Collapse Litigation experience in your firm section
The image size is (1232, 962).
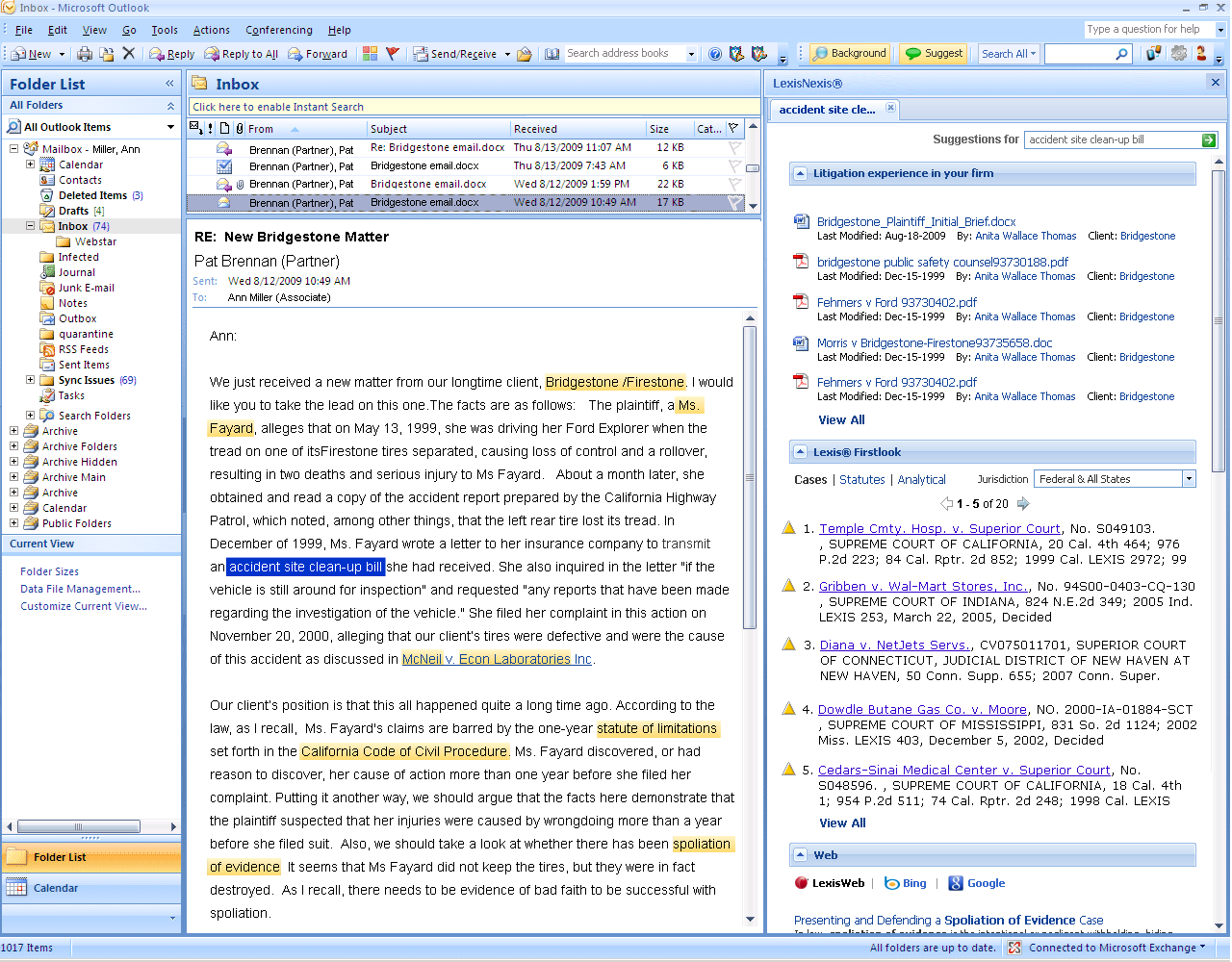coord(800,174)
